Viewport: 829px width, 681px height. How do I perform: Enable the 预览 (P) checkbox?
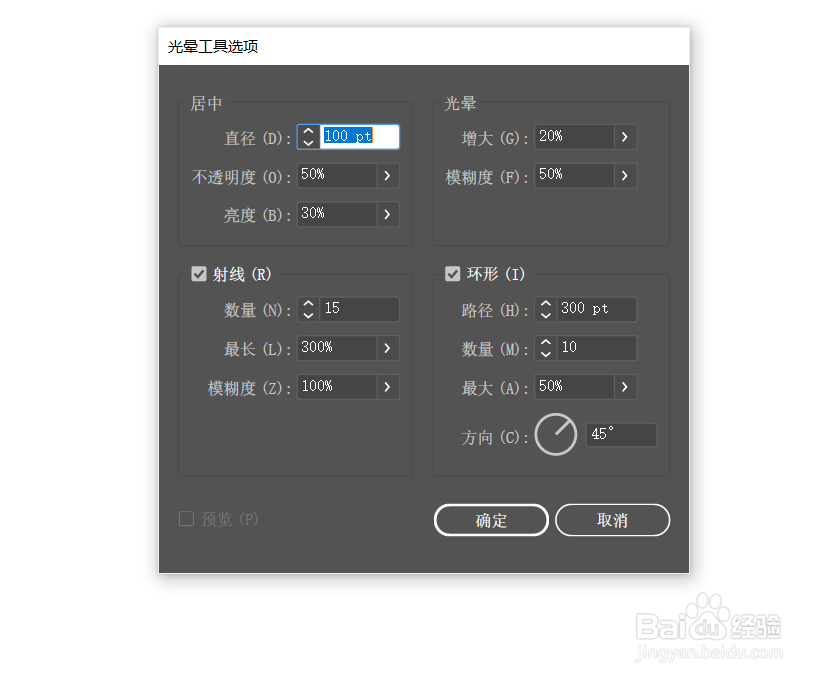187,519
